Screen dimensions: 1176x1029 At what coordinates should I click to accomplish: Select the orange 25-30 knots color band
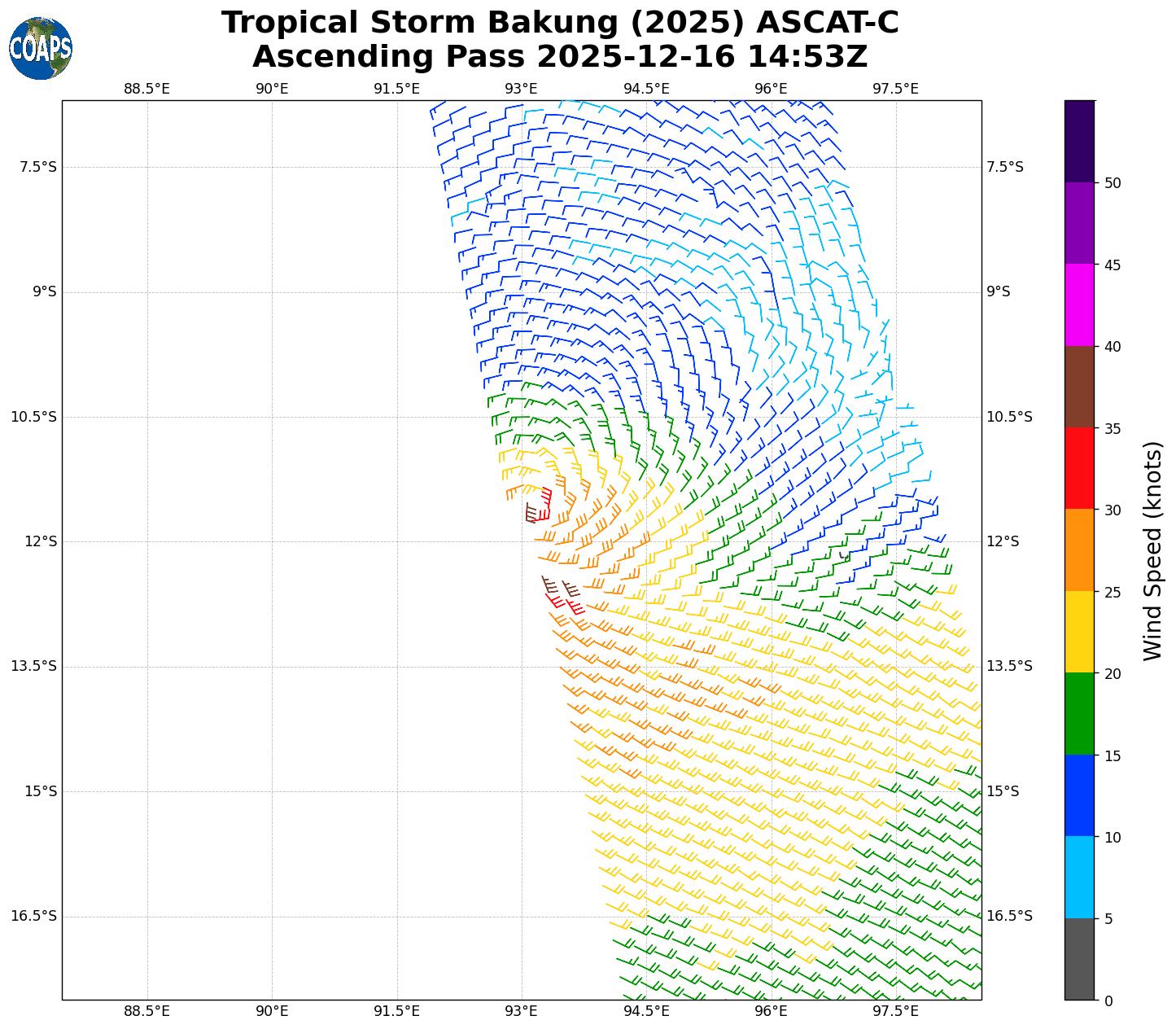click(x=1079, y=550)
